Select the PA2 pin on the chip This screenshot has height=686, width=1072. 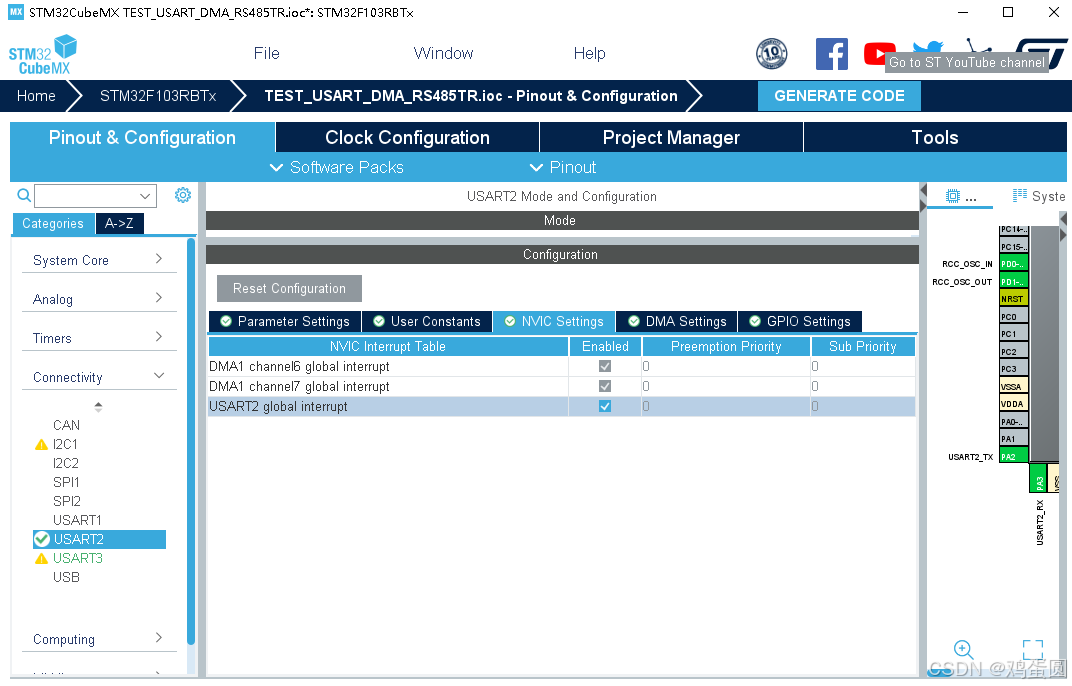tap(1013, 456)
